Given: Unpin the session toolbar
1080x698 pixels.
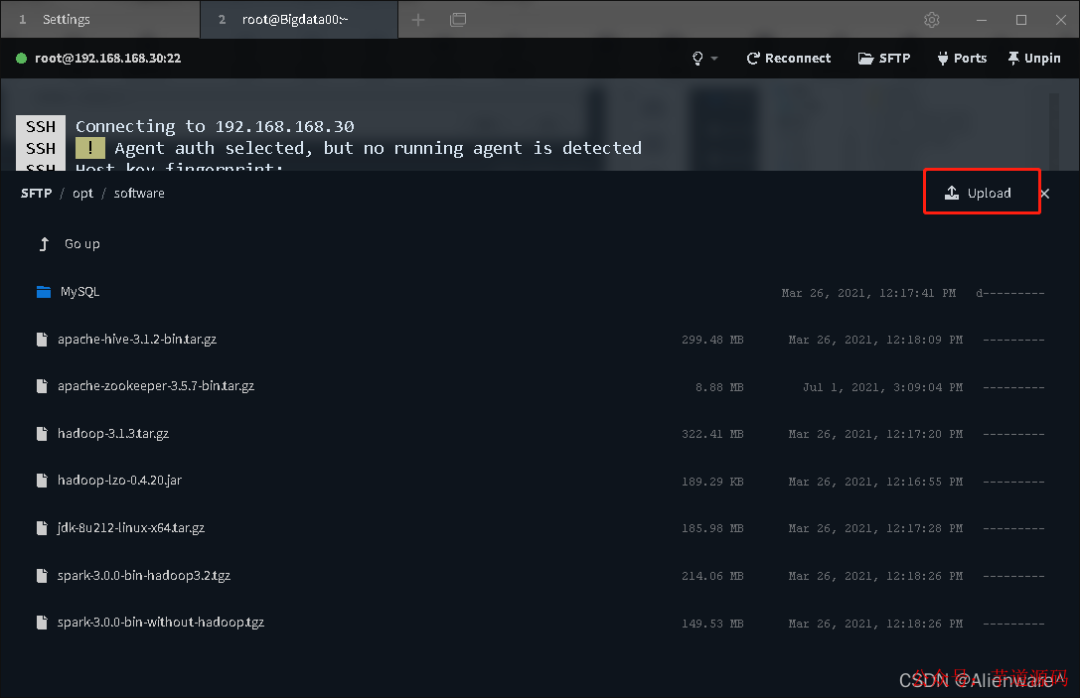Looking at the screenshot, I should 1034,59.
